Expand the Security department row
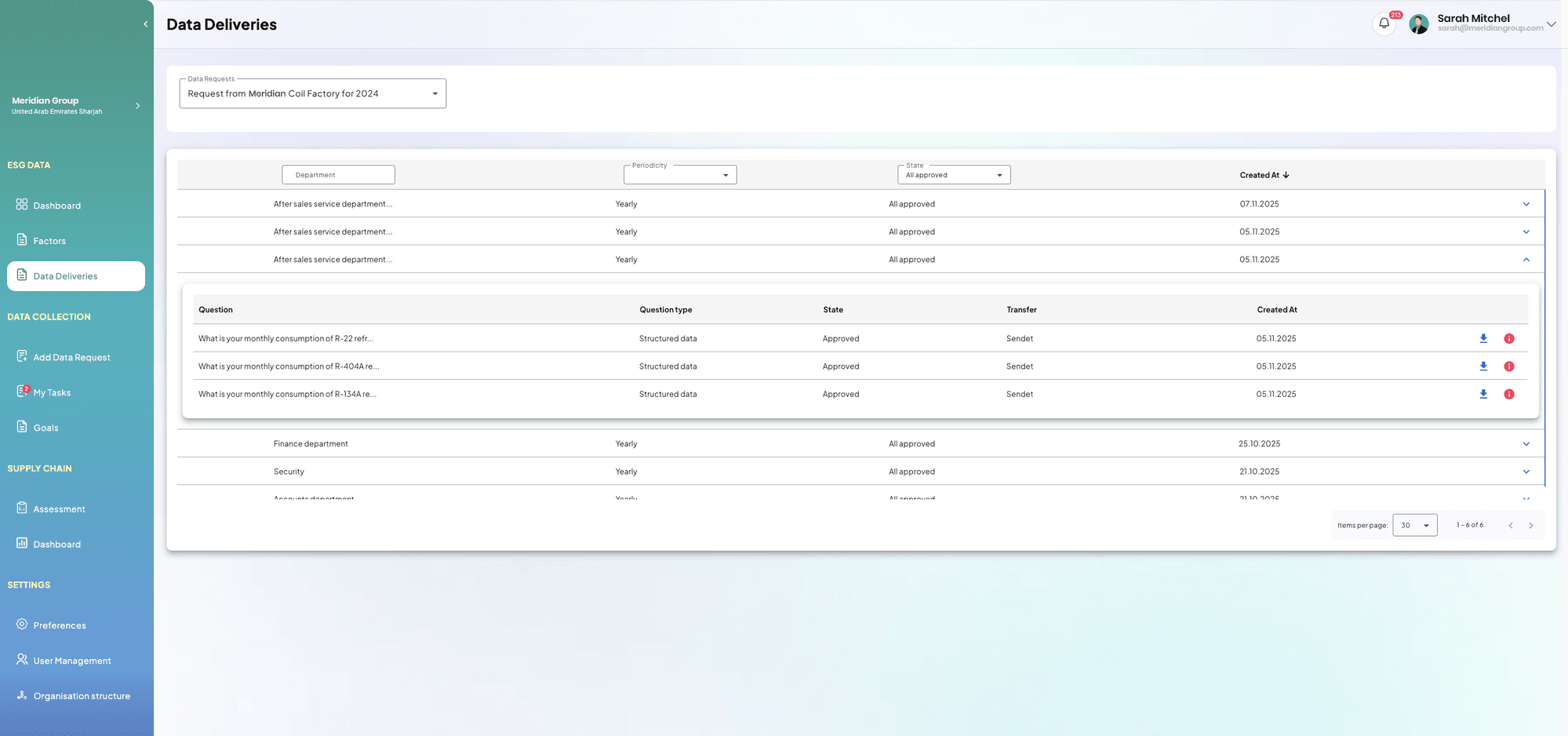The height and width of the screenshot is (736, 1568). click(x=1526, y=472)
